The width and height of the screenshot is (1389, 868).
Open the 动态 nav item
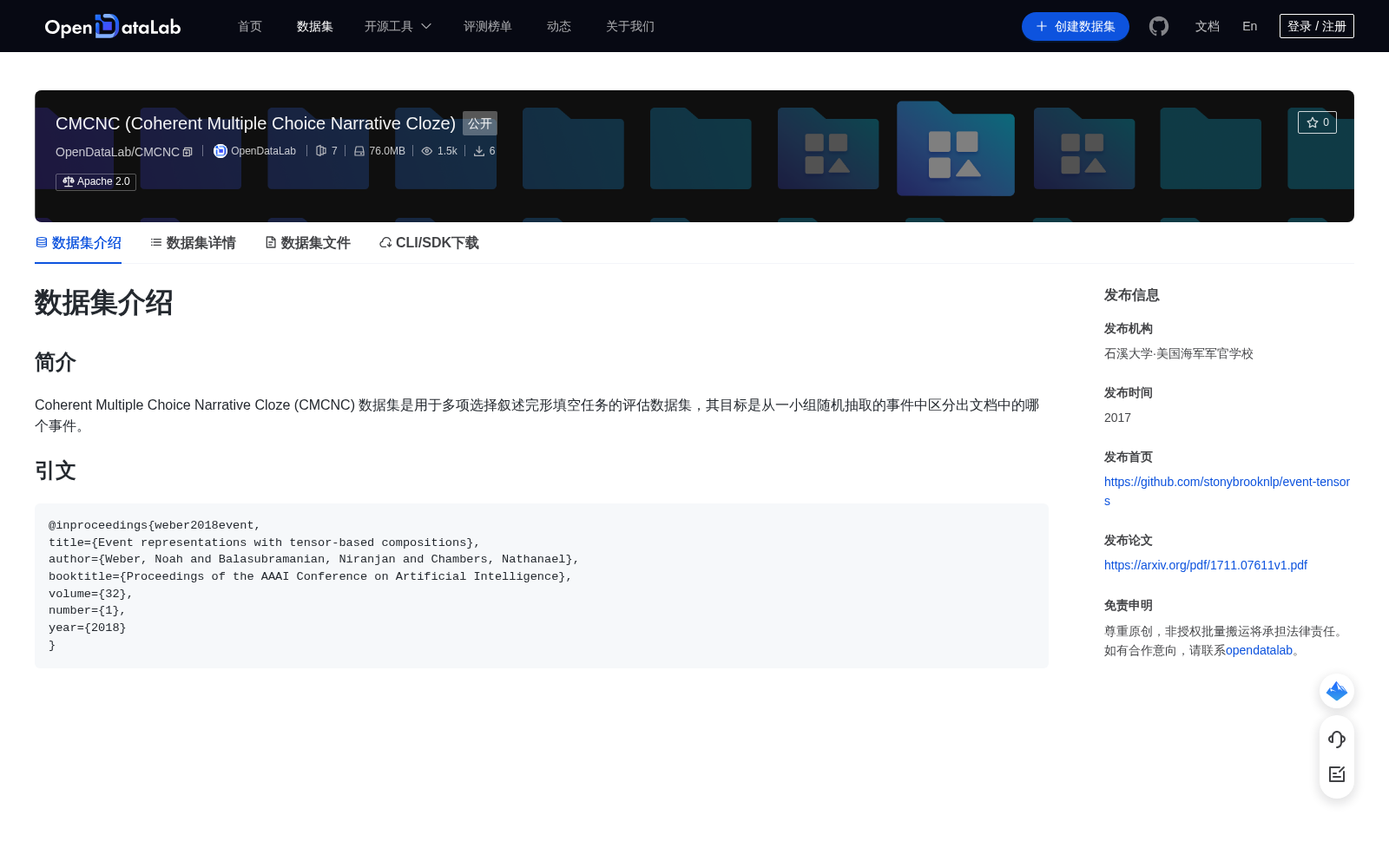[559, 26]
